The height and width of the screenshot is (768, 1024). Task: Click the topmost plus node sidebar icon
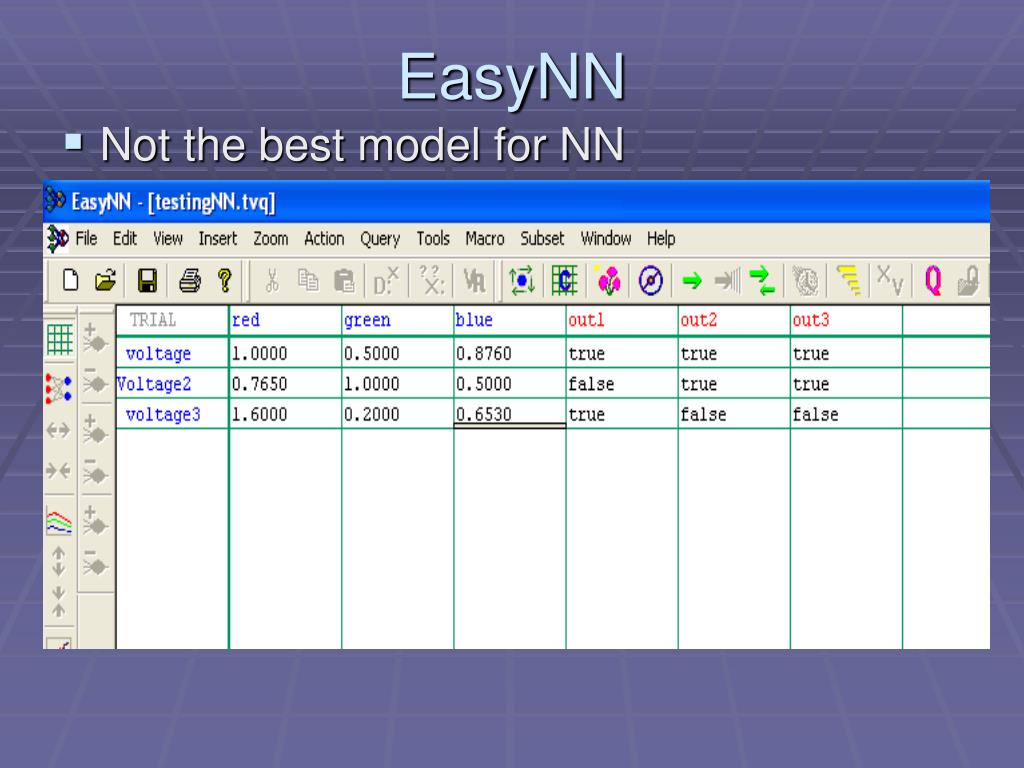[95, 338]
